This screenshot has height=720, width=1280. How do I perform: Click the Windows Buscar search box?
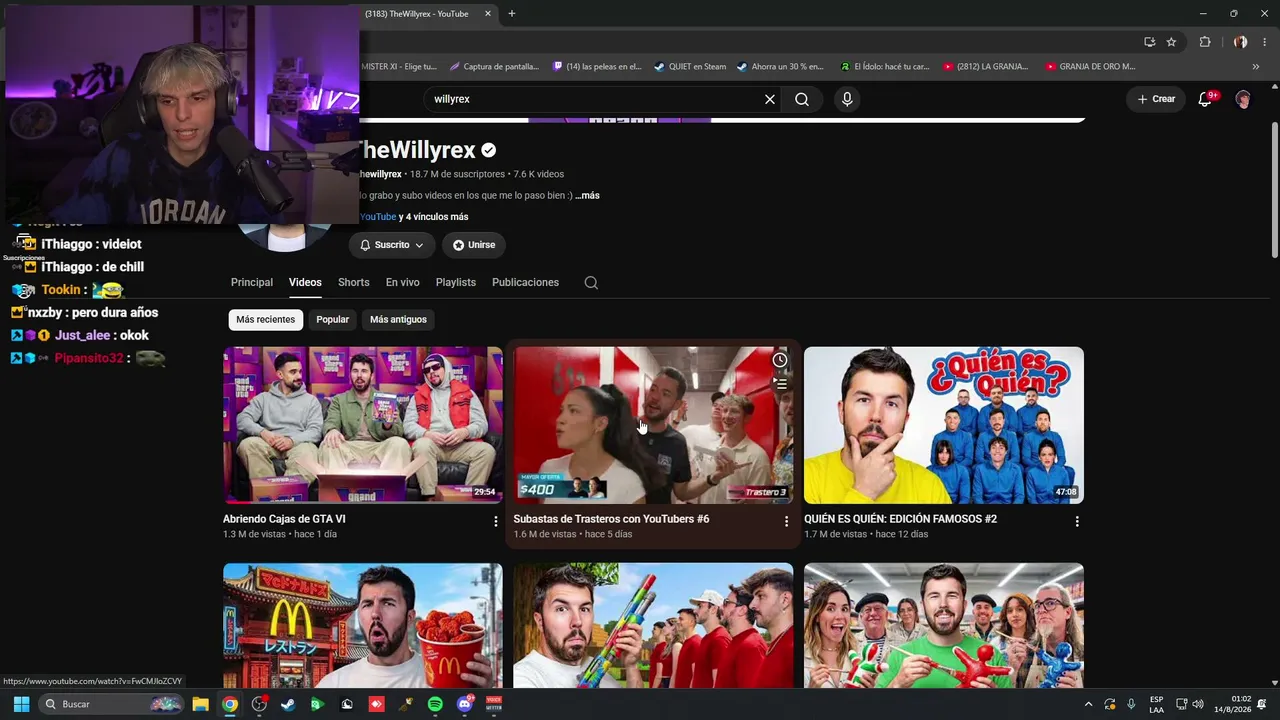click(112, 704)
